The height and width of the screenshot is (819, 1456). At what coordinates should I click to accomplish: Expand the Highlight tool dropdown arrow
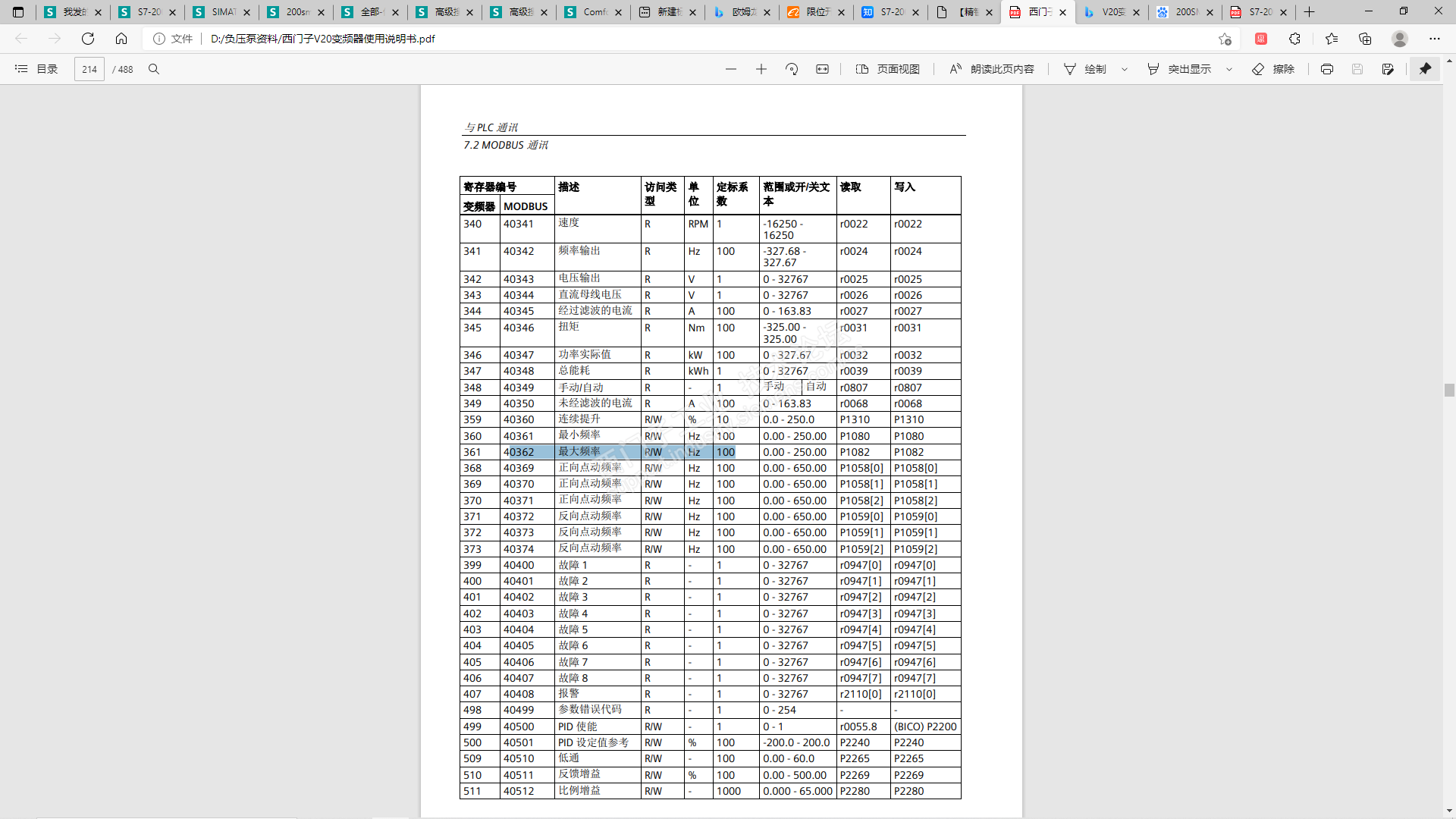1229,69
